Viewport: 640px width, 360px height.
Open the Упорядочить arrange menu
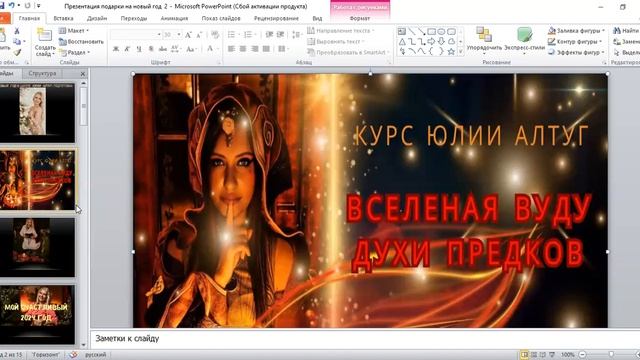coord(484,41)
